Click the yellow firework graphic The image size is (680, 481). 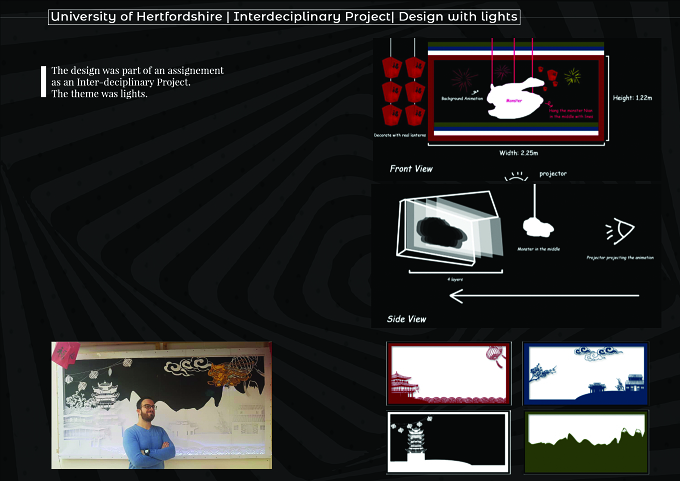pos(572,76)
